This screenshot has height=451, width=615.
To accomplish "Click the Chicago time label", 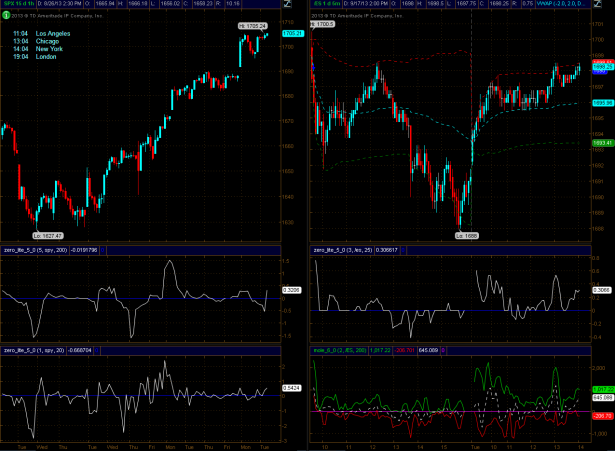I will tap(47, 42).
